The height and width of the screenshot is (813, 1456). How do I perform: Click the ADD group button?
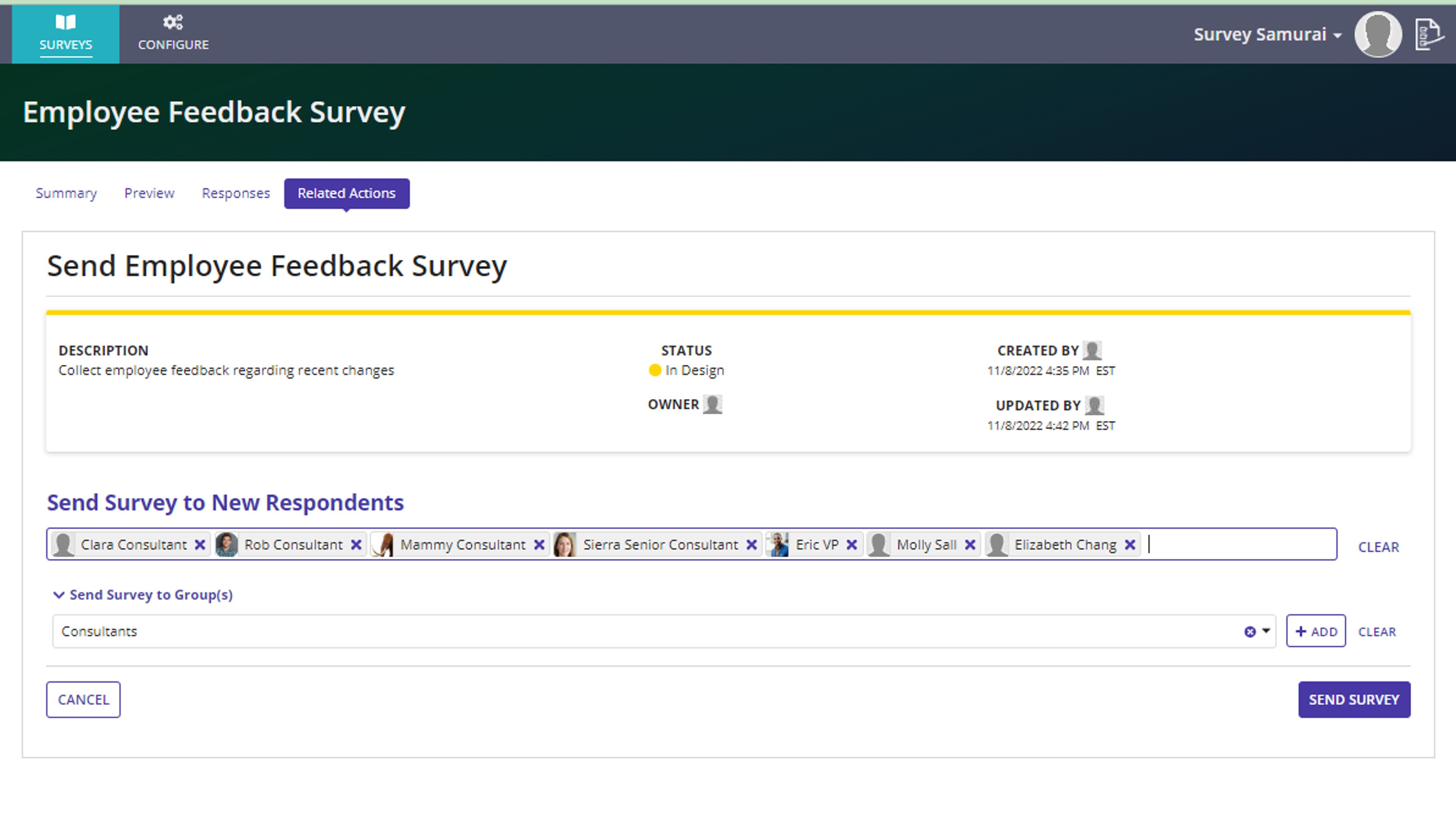tap(1316, 631)
